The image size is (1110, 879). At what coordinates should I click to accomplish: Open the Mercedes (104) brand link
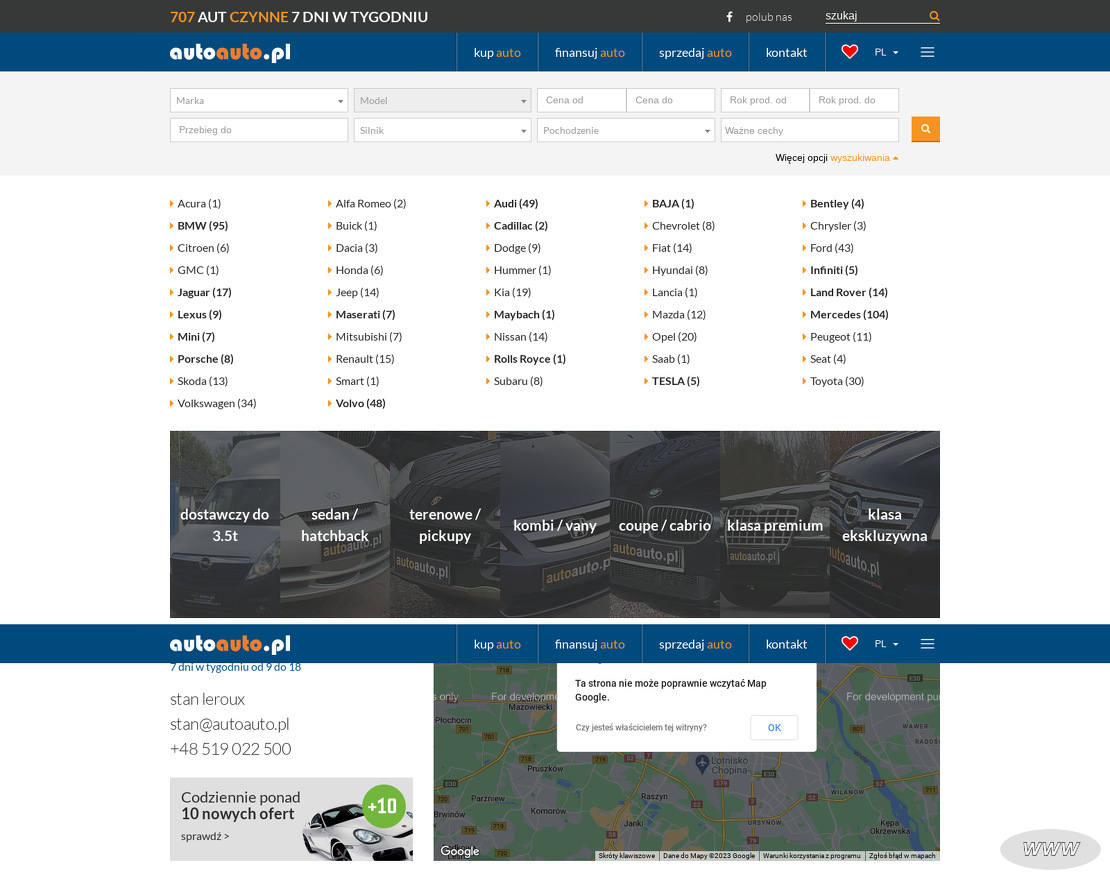[849, 314]
